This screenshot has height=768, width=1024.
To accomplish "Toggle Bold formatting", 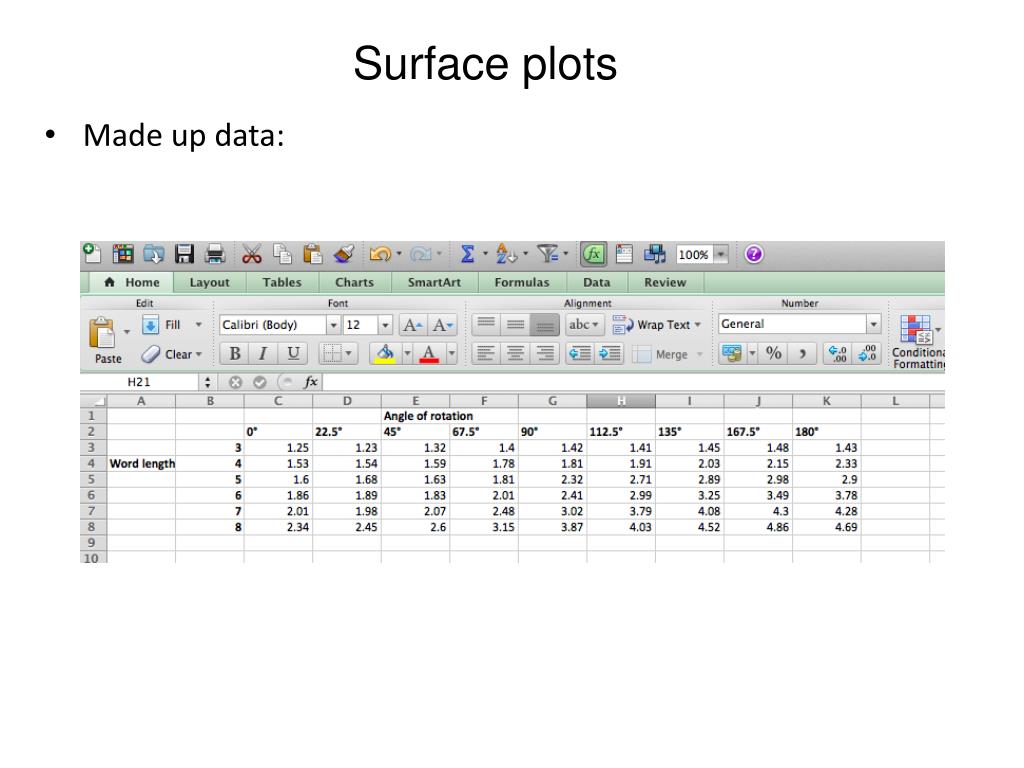I will coord(235,354).
